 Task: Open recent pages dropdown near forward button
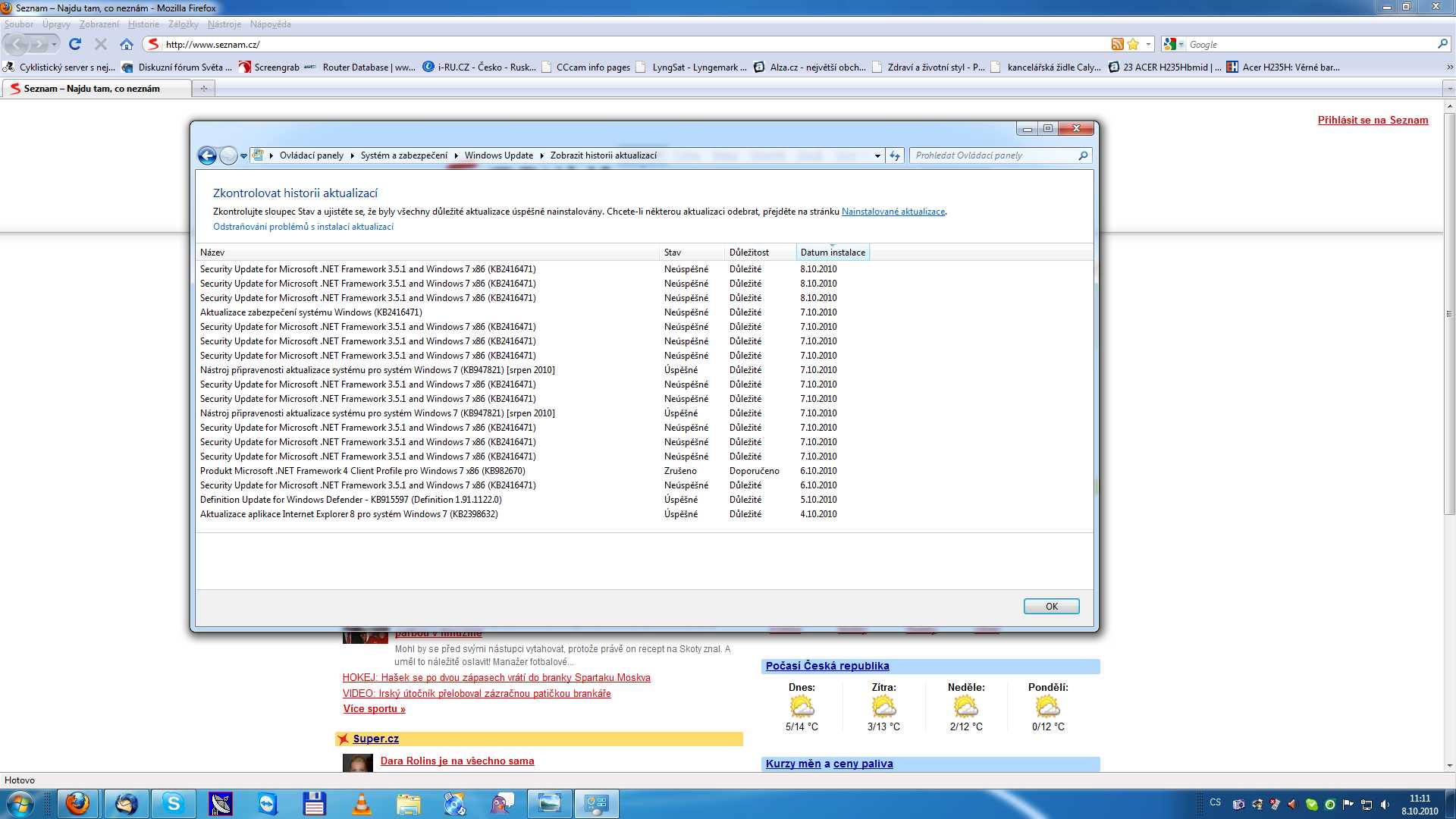[54, 44]
